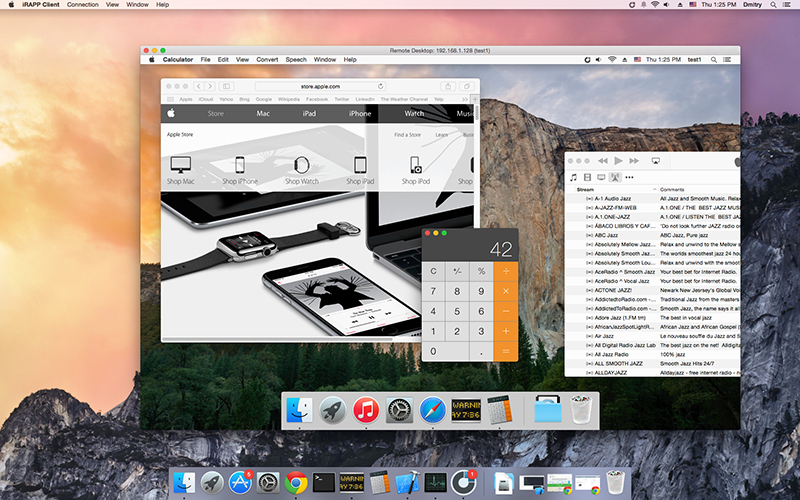Select the 'ABC Jazz' stream row
800x500 pixels.
(x=653, y=235)
